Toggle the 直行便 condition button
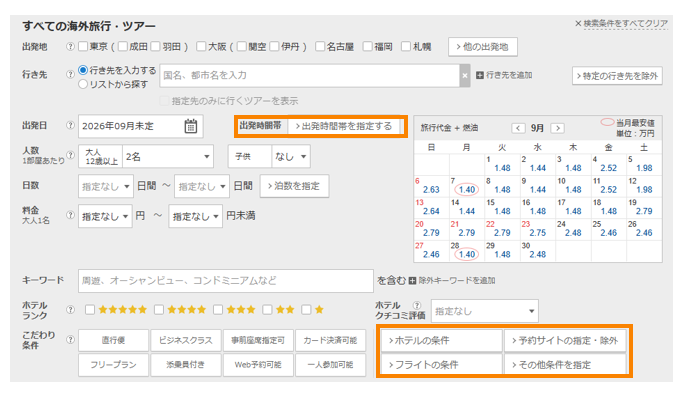 113,340
